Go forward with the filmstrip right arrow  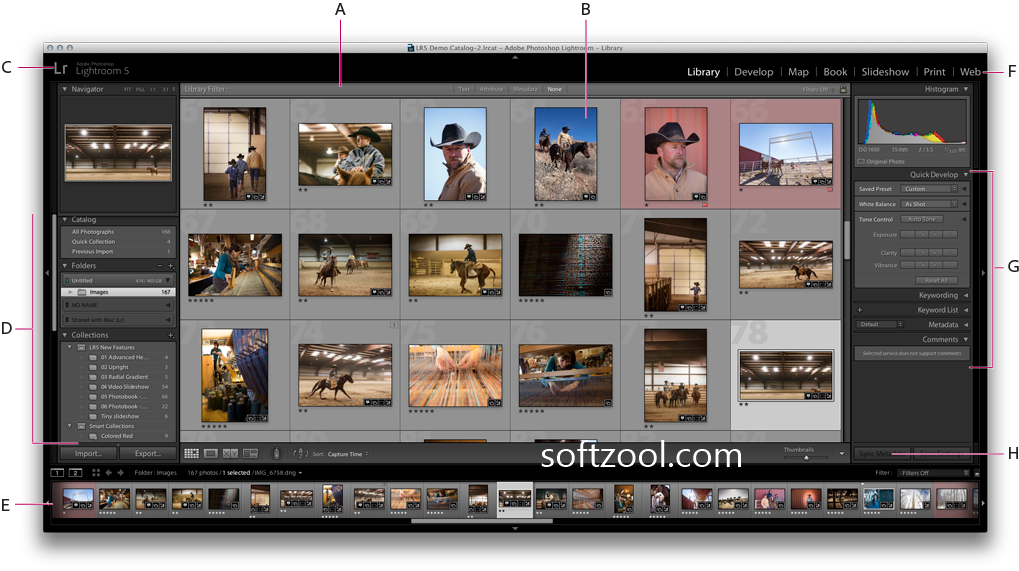pyautogui.click(x=120, y=473)
